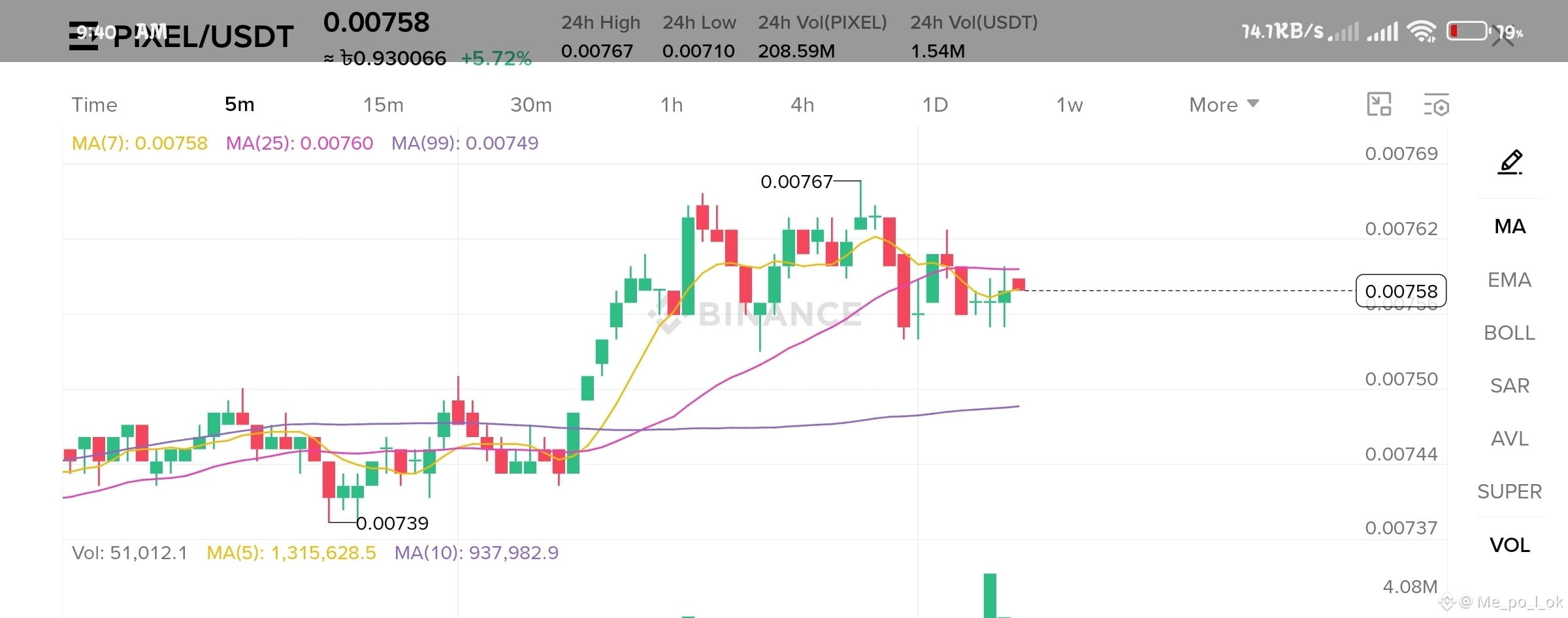Select the Time line chart tab

(x=94, y=105)
